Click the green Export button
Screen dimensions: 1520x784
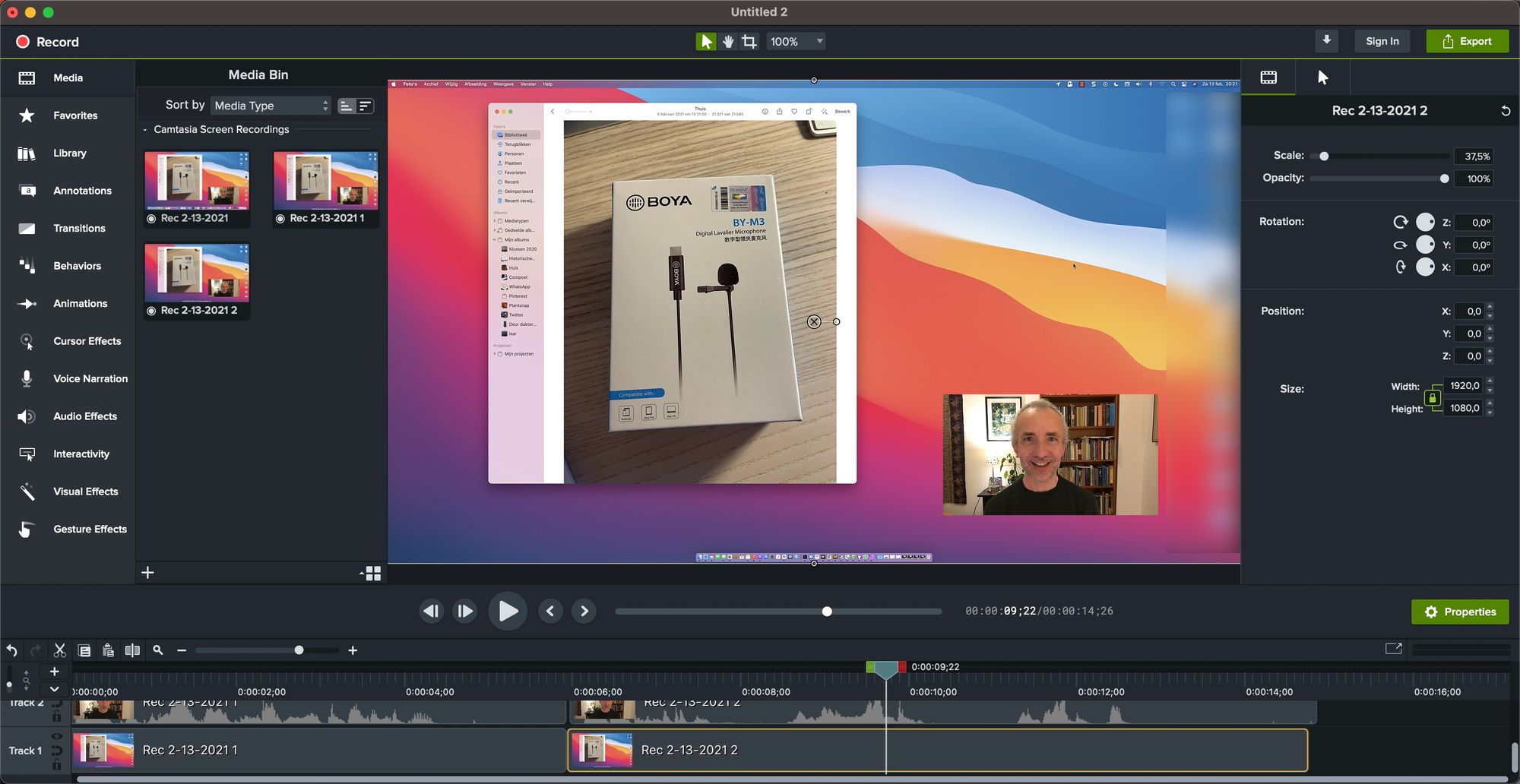1467,42
